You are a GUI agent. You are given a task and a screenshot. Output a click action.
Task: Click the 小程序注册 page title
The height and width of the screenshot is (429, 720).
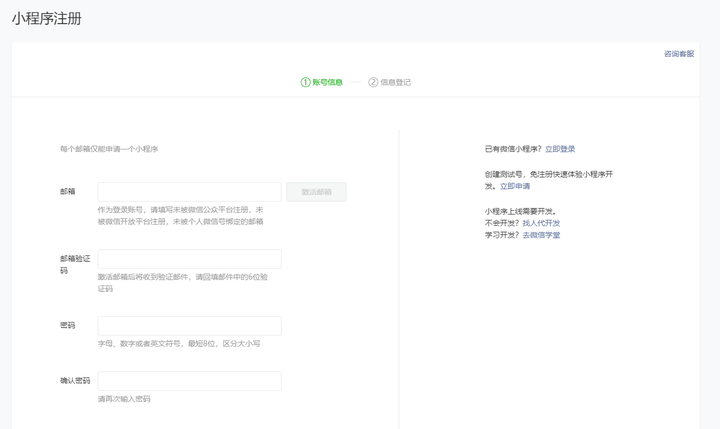(47, 19)
